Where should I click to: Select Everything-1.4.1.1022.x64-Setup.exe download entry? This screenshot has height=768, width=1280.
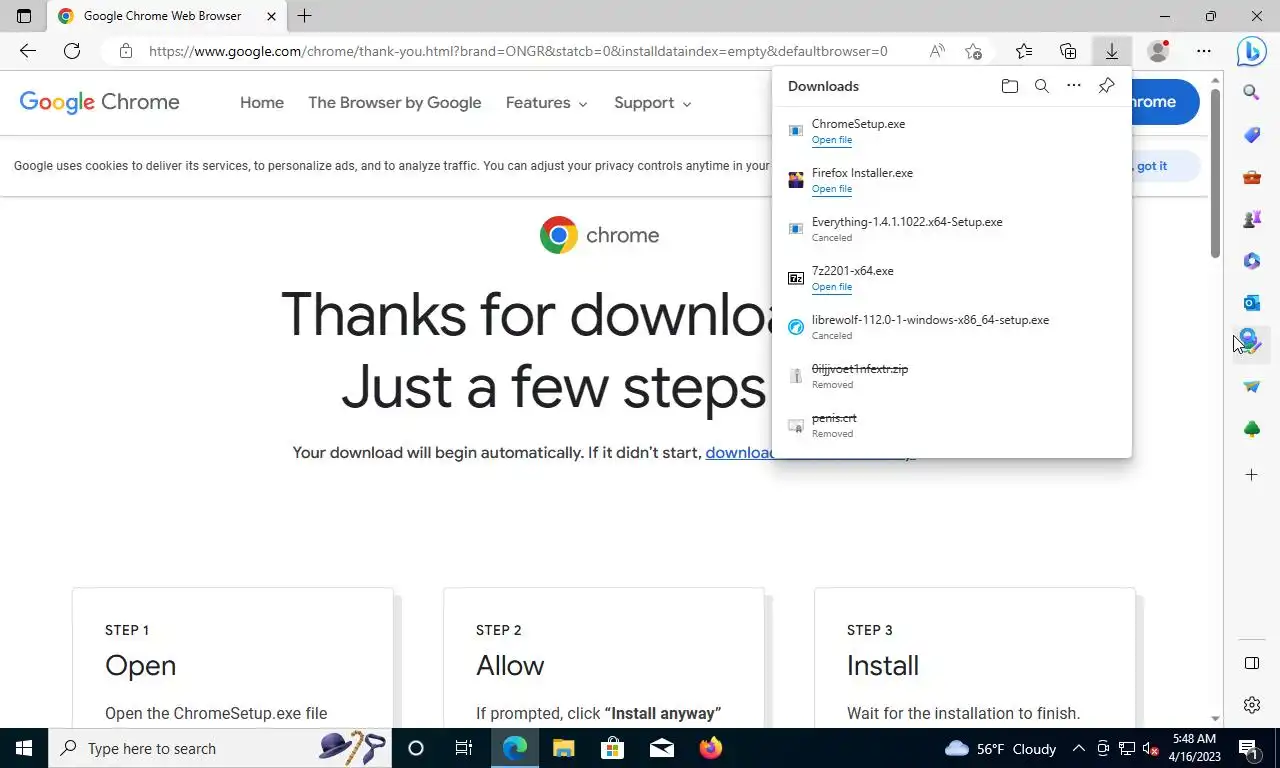[952, 229]
